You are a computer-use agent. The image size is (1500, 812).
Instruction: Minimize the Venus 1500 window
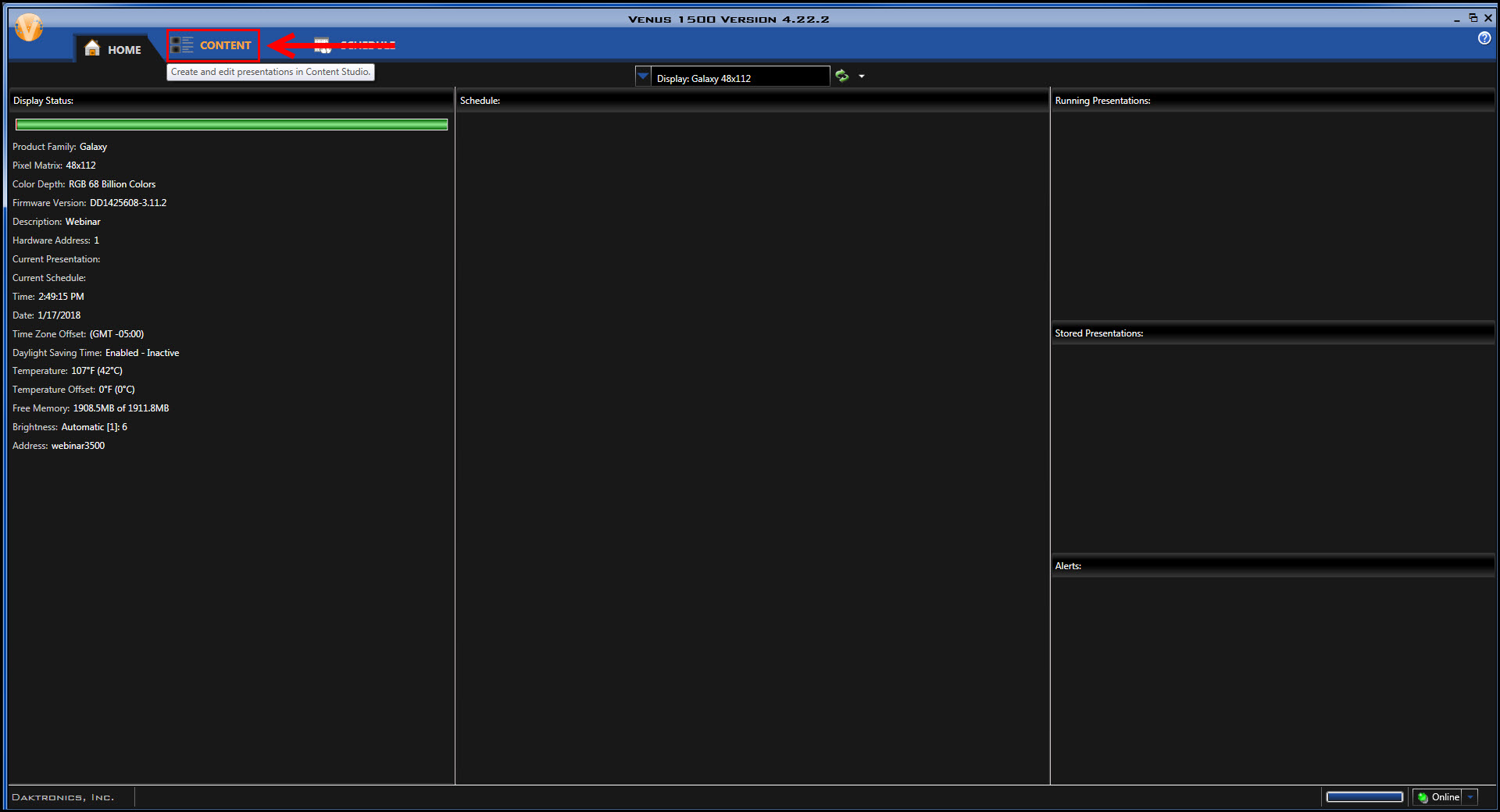(x=1457, y=19)
